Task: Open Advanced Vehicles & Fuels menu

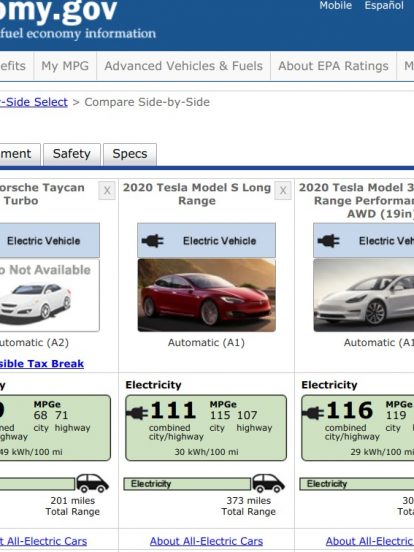Action: [184, 66]
